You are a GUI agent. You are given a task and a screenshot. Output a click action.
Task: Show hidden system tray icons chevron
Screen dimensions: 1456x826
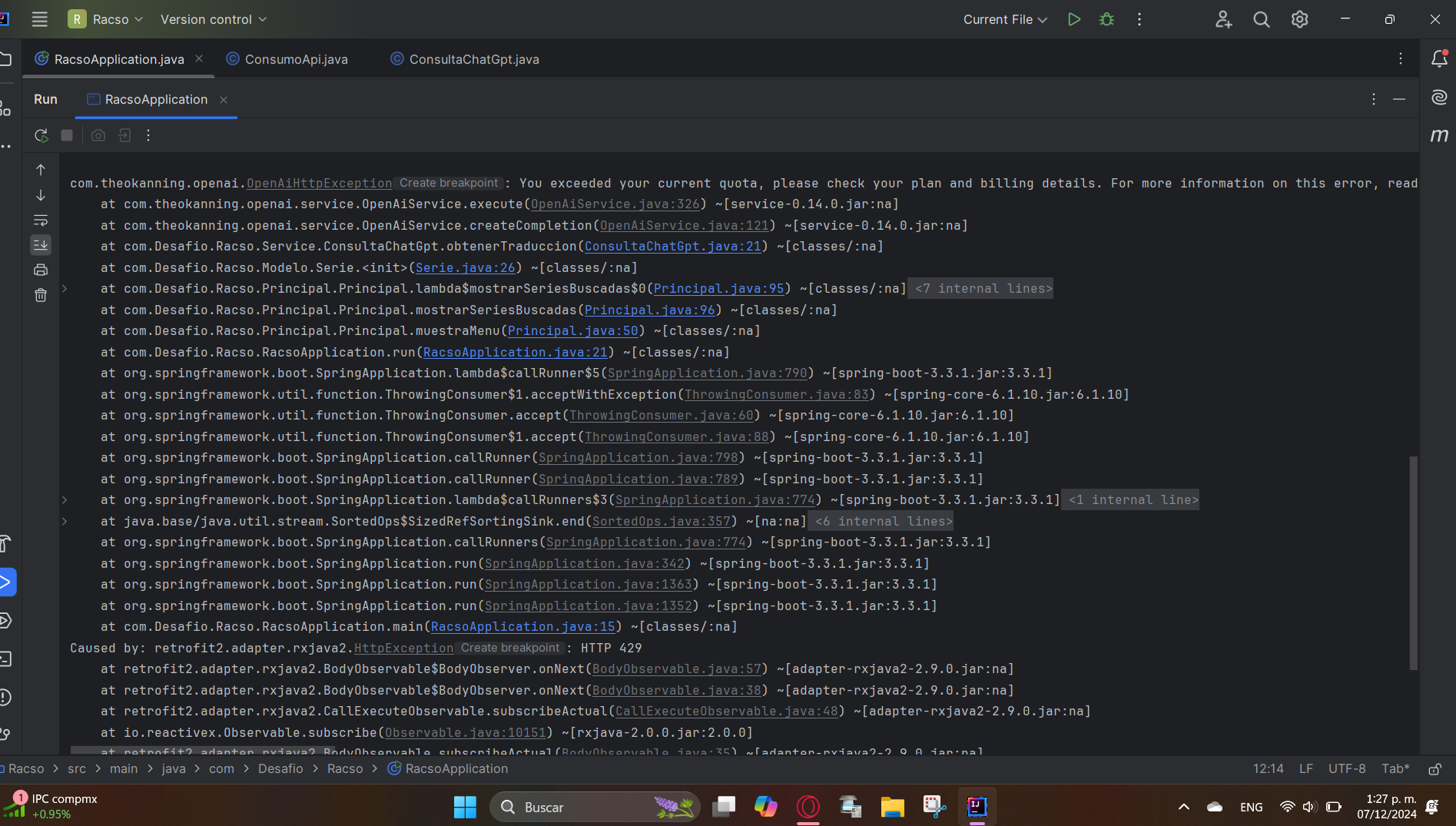1183,807
